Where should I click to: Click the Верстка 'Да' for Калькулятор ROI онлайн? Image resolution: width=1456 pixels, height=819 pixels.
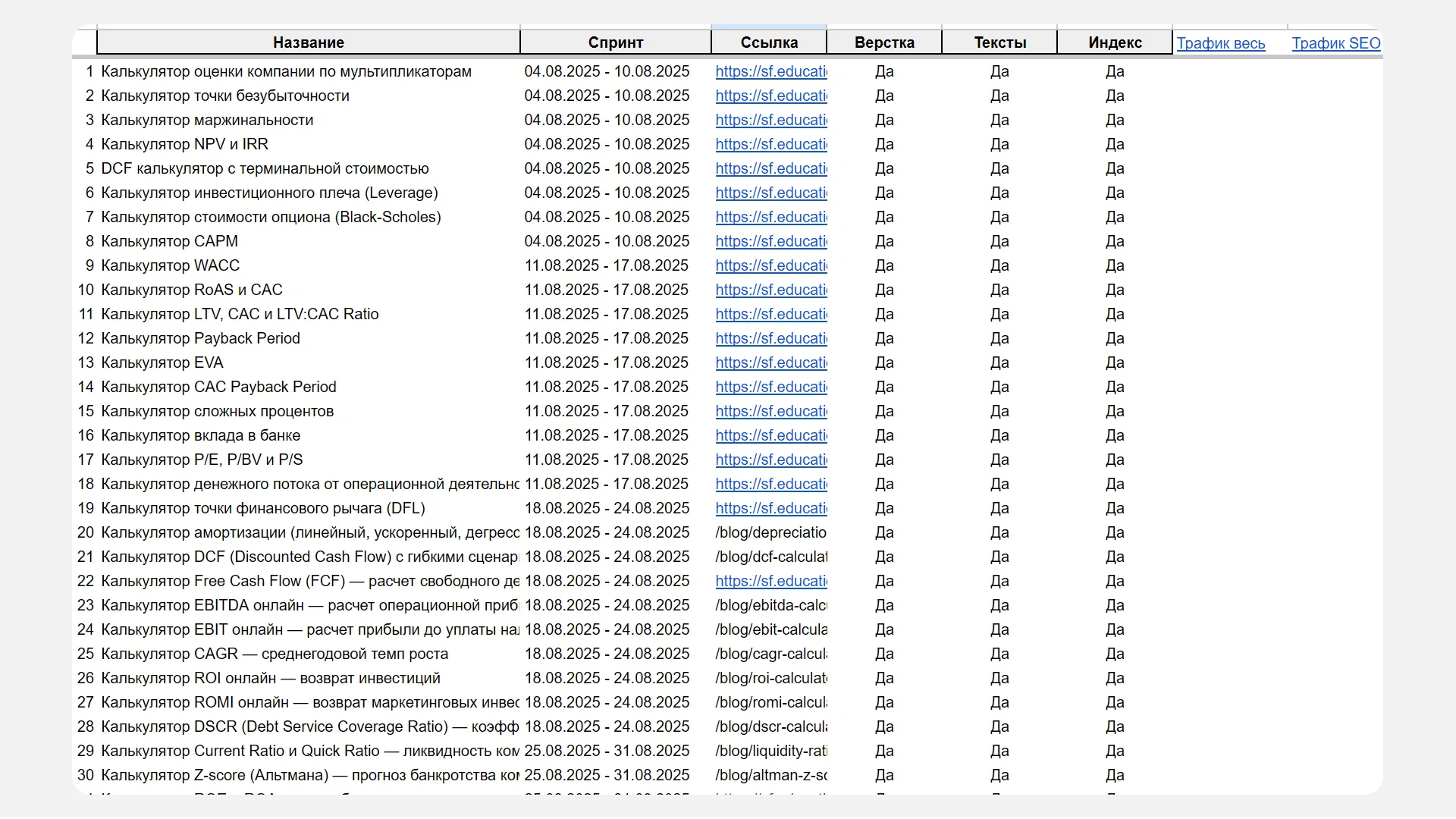884,678
